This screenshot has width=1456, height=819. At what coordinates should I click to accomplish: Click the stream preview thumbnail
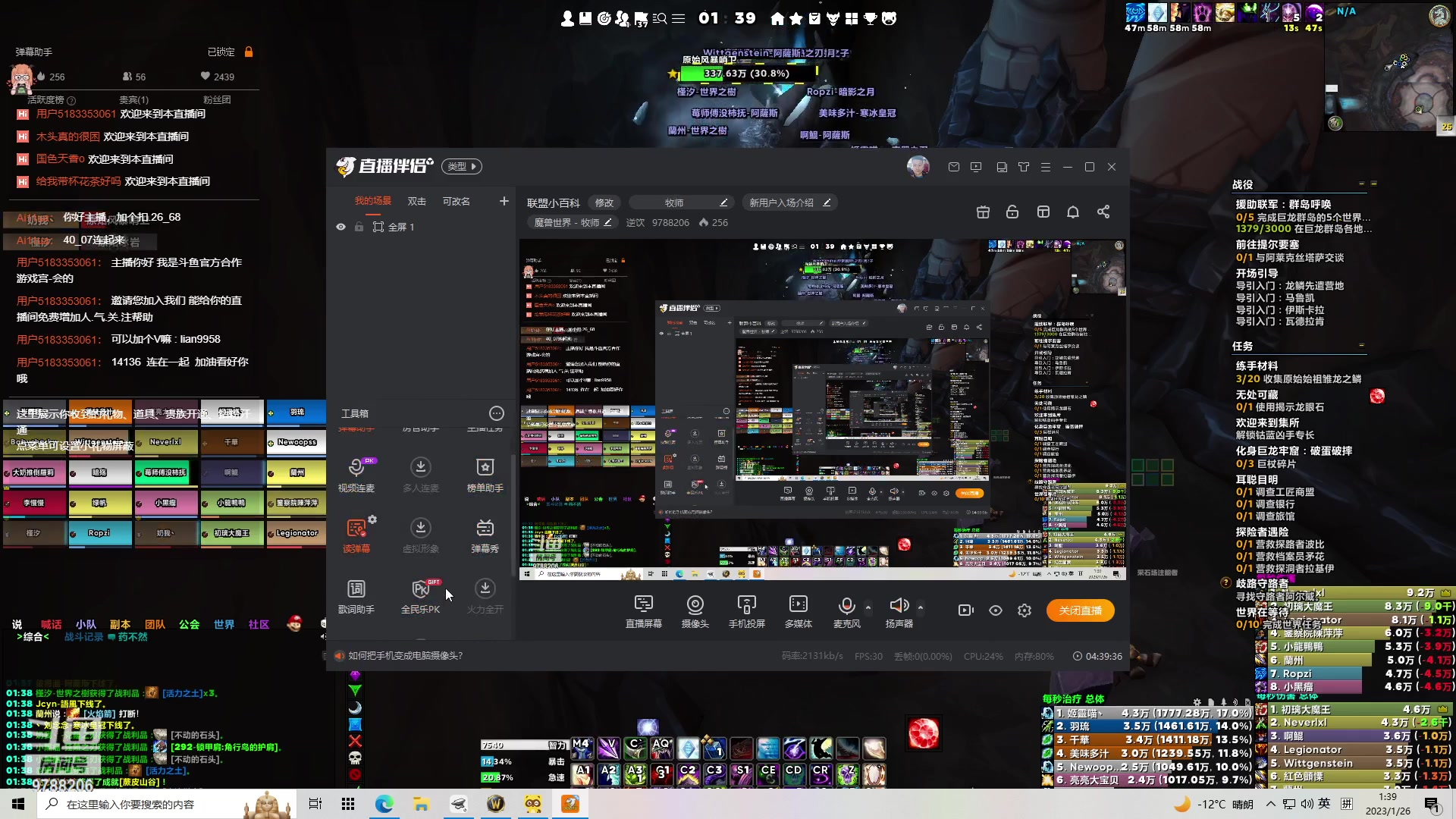(822, 409)
